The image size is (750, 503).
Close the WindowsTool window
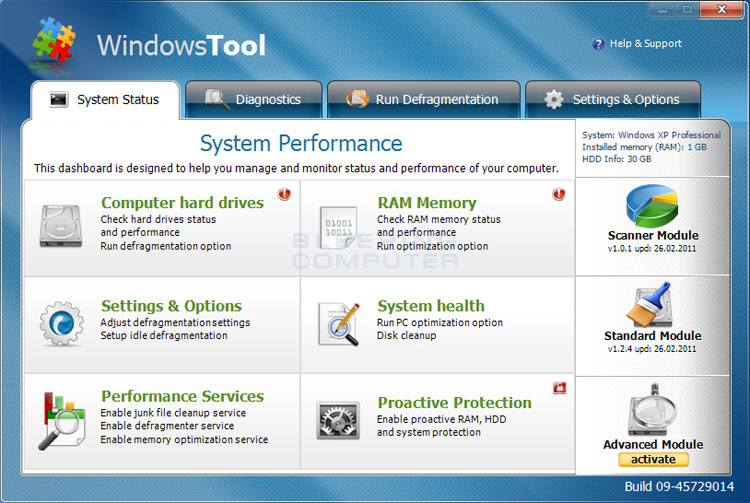723,9
